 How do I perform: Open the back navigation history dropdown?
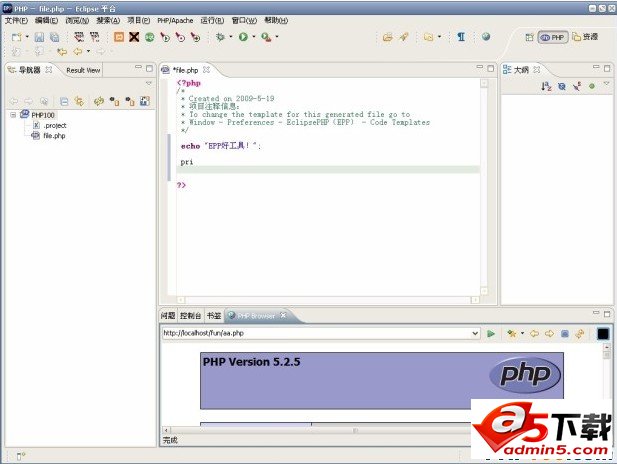(89, 52)
